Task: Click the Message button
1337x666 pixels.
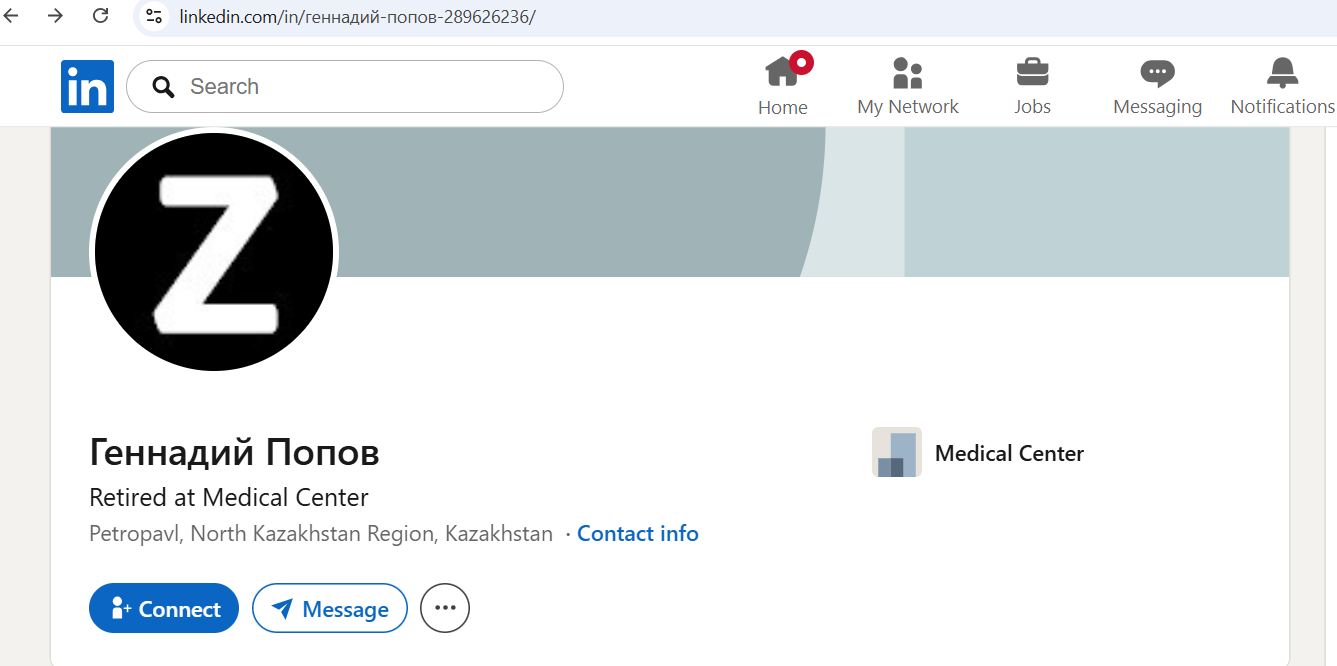Action: pyautogui.click(x=330, y=608)
